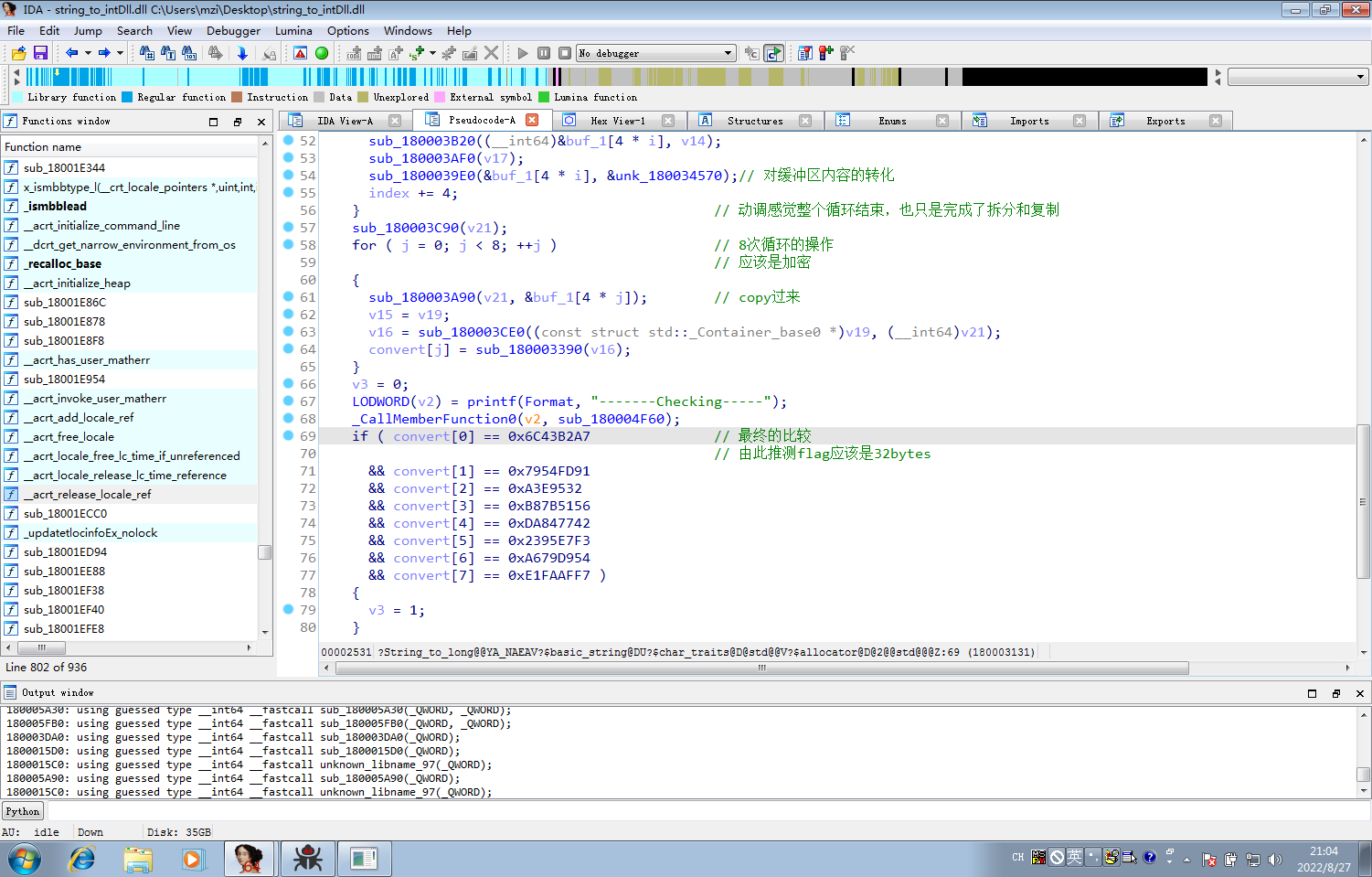Toggle breakpoint dot on line 69

click(x=288, y=435)
